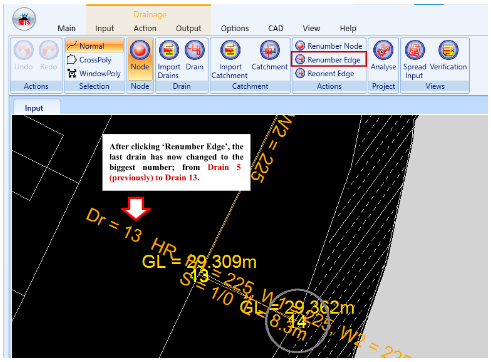Enable Normal selection mode
491x362 pixels.
pyautogui.click(x=94, y=46)
